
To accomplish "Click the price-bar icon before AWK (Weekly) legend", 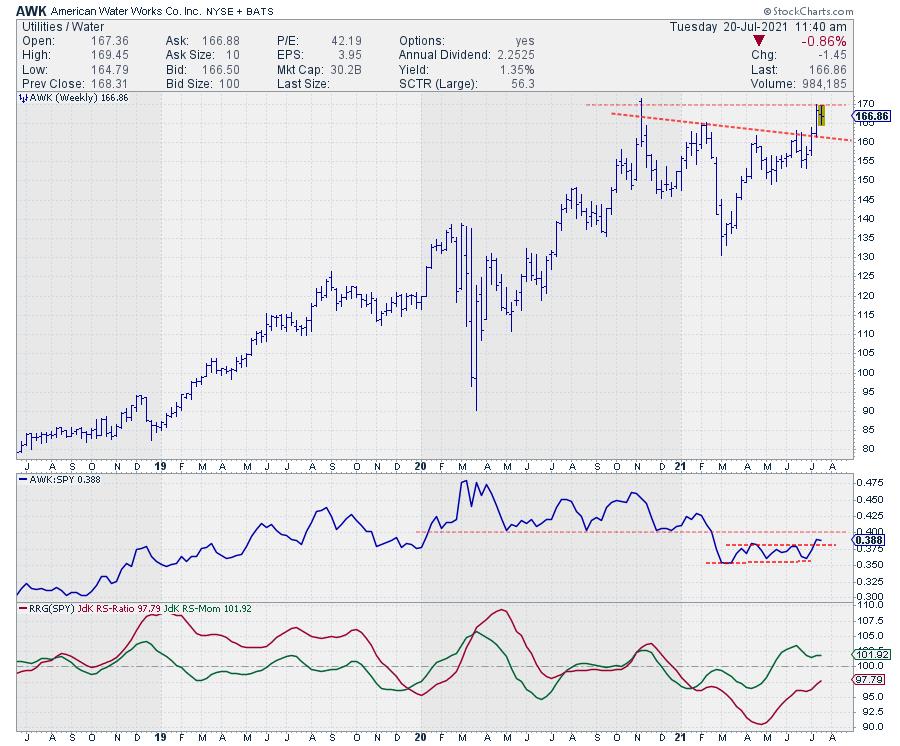I will [x=22, y=100].
